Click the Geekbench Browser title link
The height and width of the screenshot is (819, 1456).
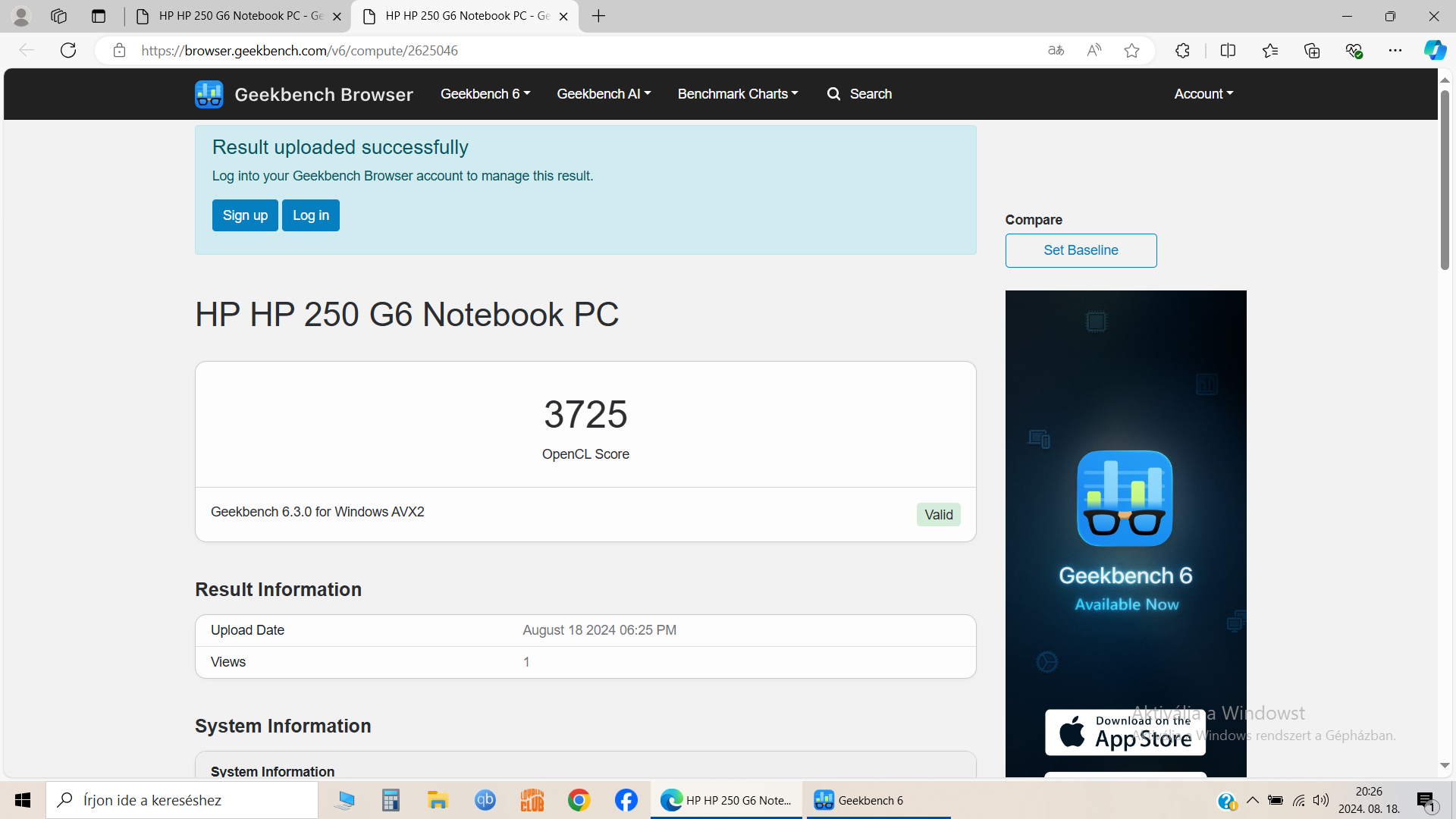click(x=324, y=94)
